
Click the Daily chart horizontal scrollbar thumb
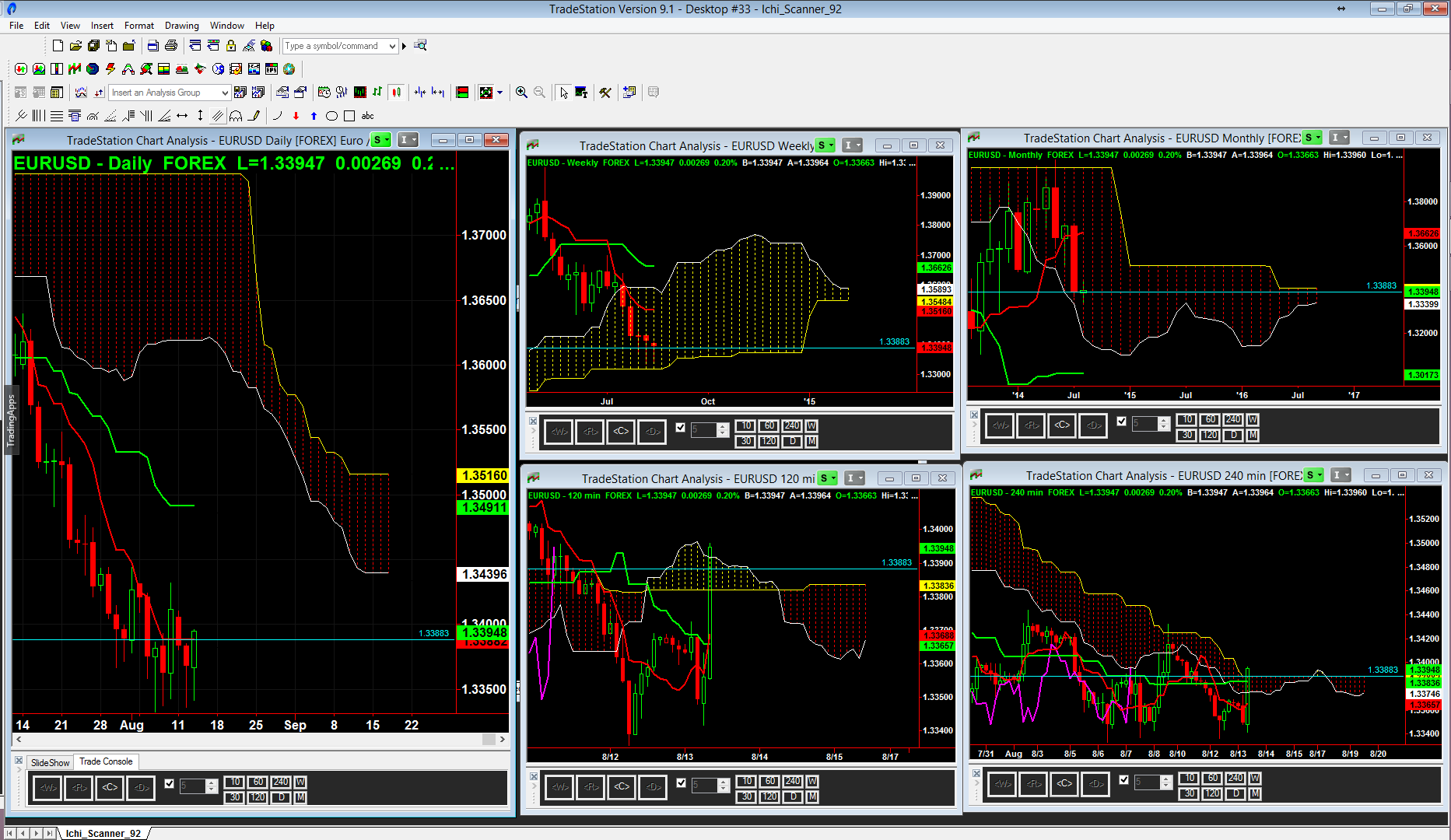point(489,740)
